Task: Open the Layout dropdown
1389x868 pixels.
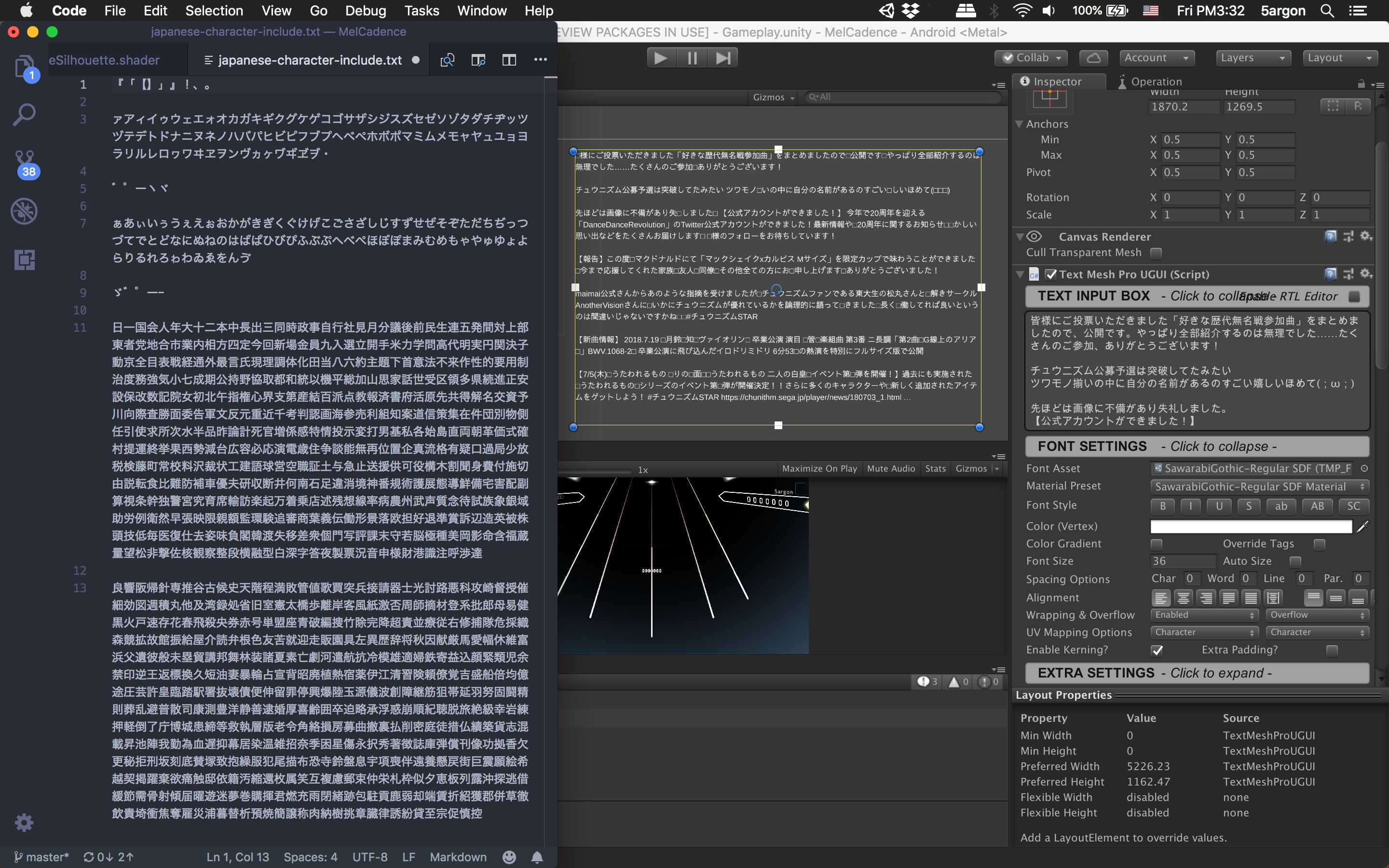Action: [x=1340, y=57]
